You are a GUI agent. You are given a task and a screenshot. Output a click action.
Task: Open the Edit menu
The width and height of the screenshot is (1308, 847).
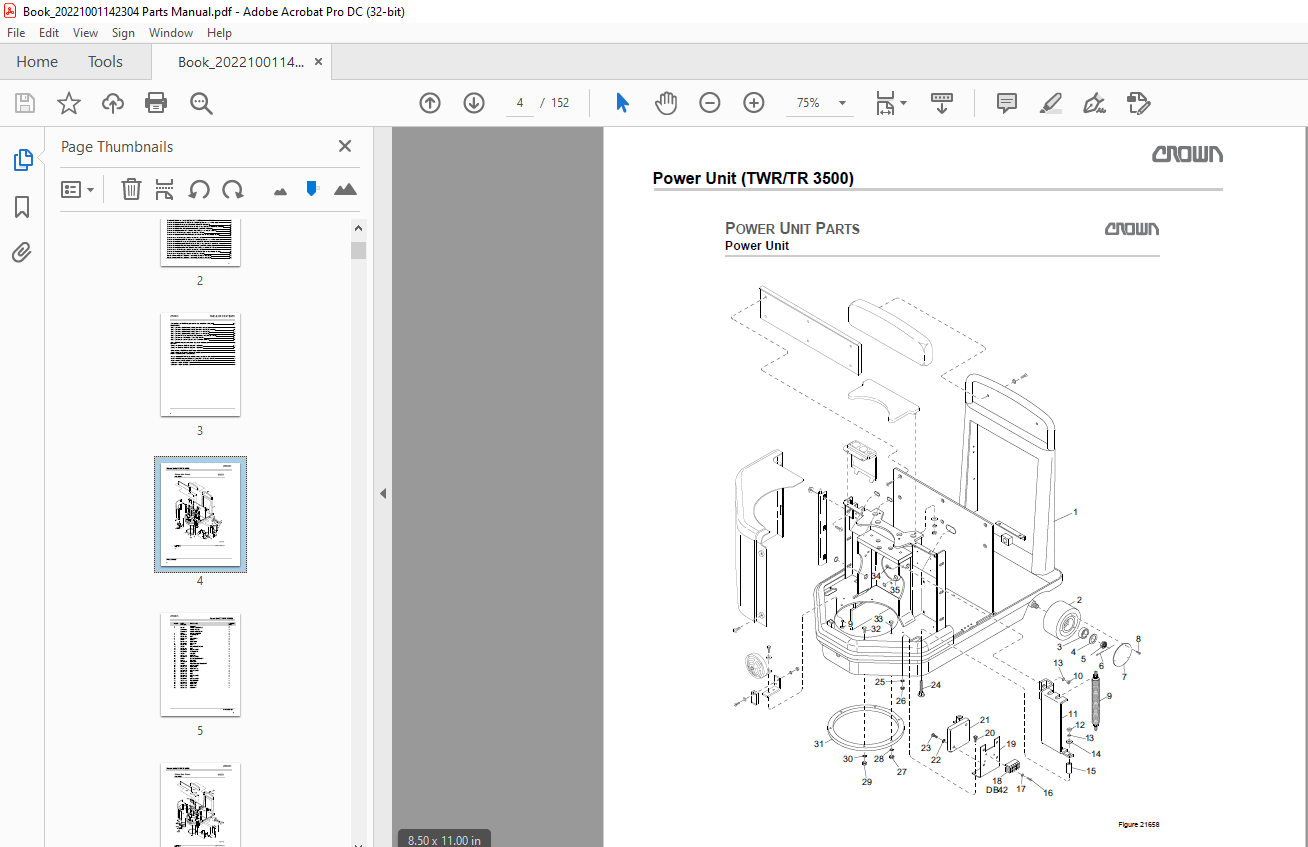coord(49,33)
